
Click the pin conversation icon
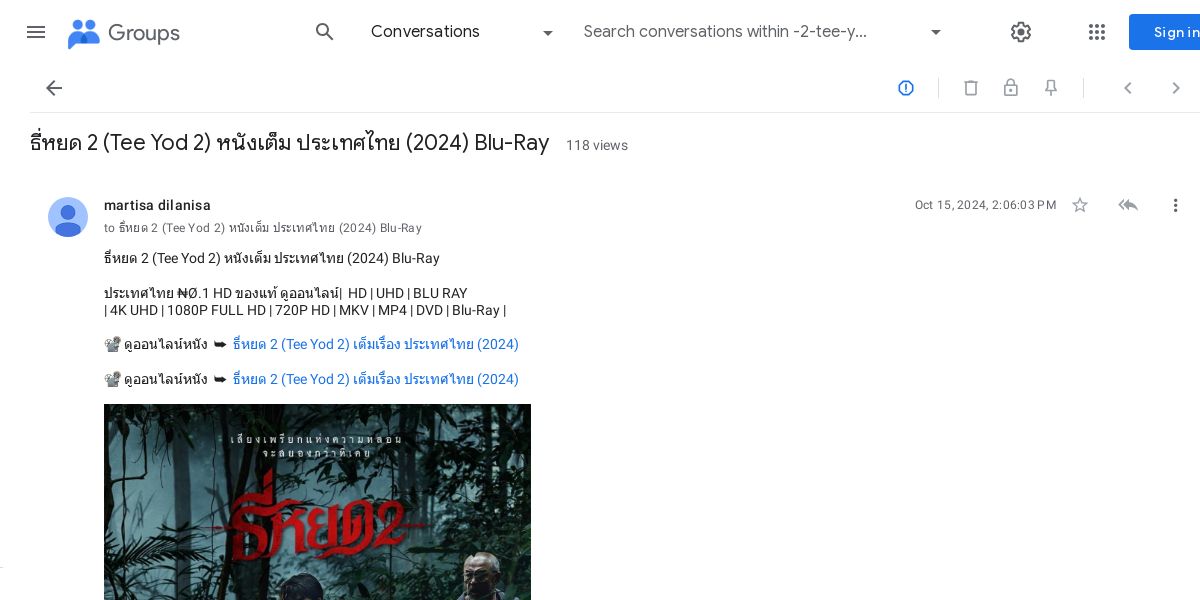click(x=1051, y=88)
